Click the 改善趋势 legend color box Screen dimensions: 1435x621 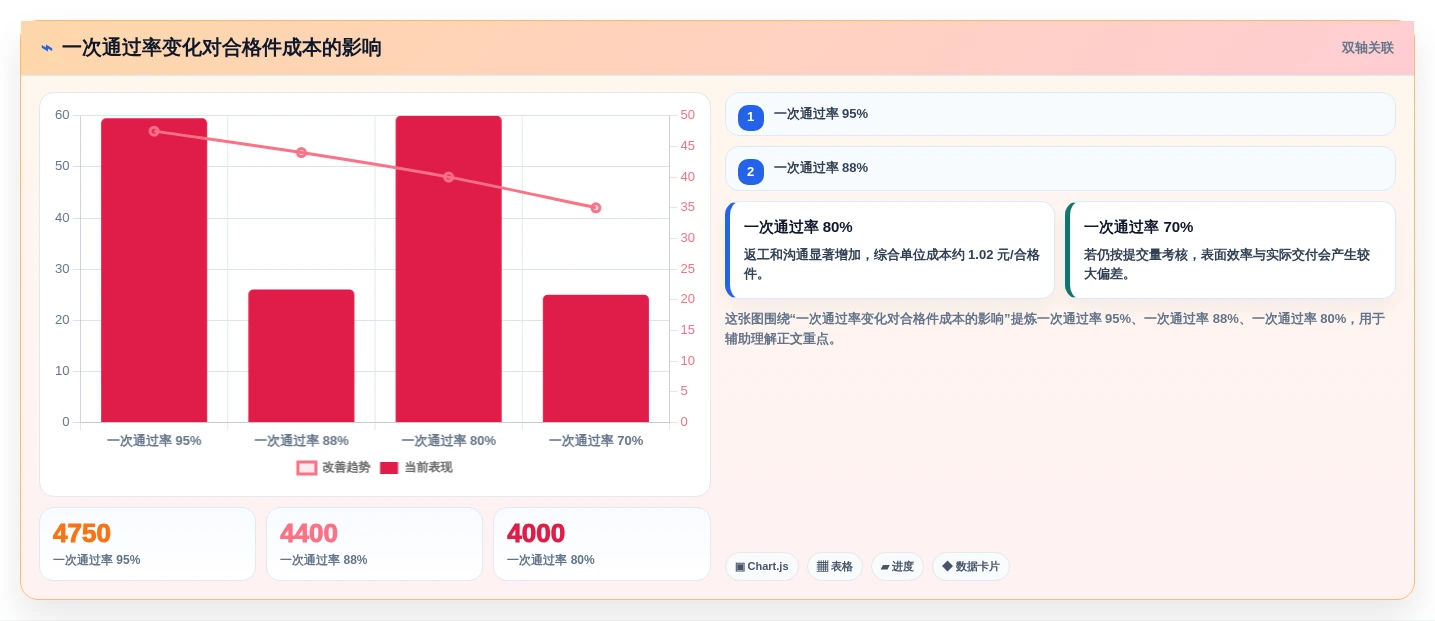[307, 467]
